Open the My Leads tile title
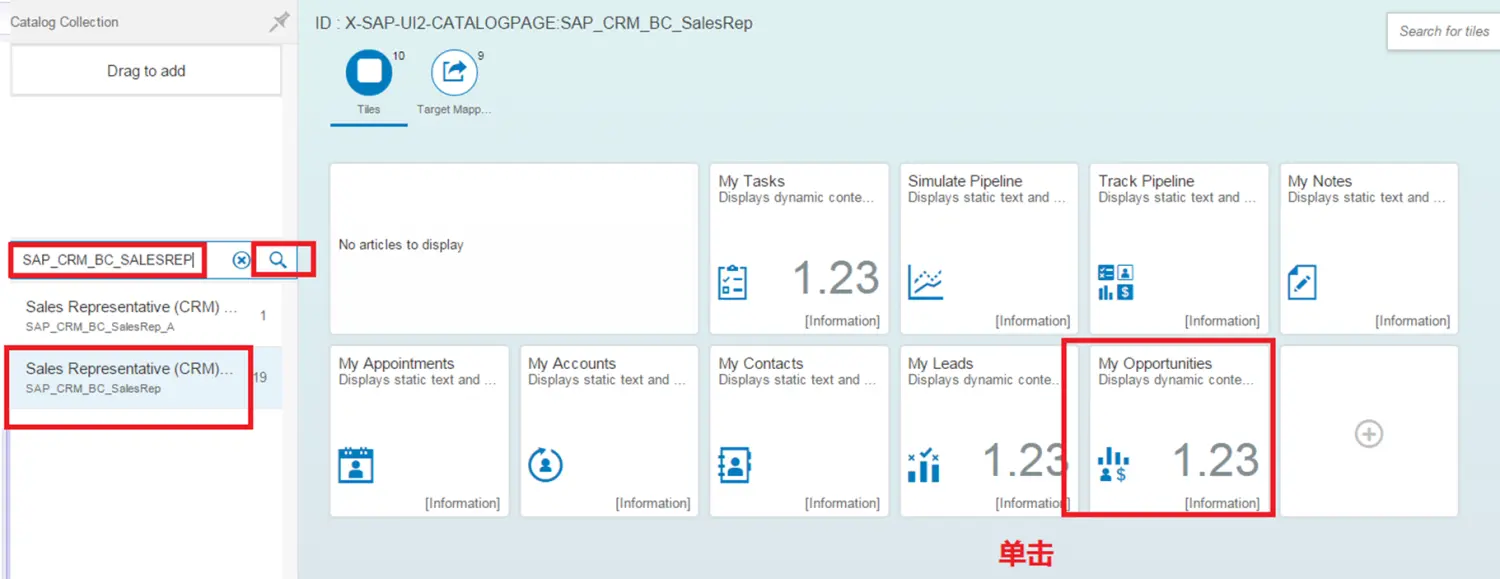The width and height of the screenshot is (1500, 579). coord(940,363)
